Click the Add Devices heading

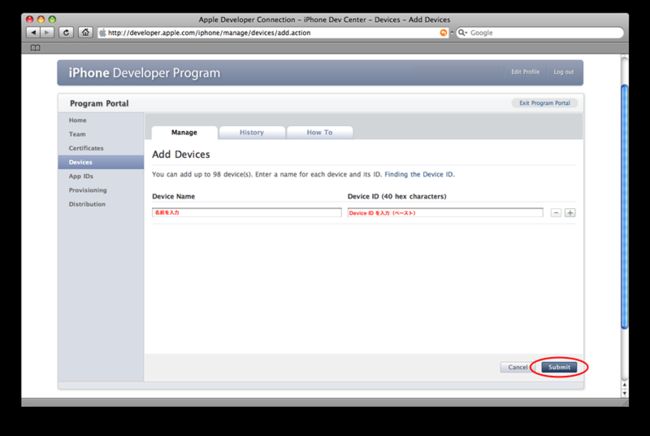click(181, 154)
